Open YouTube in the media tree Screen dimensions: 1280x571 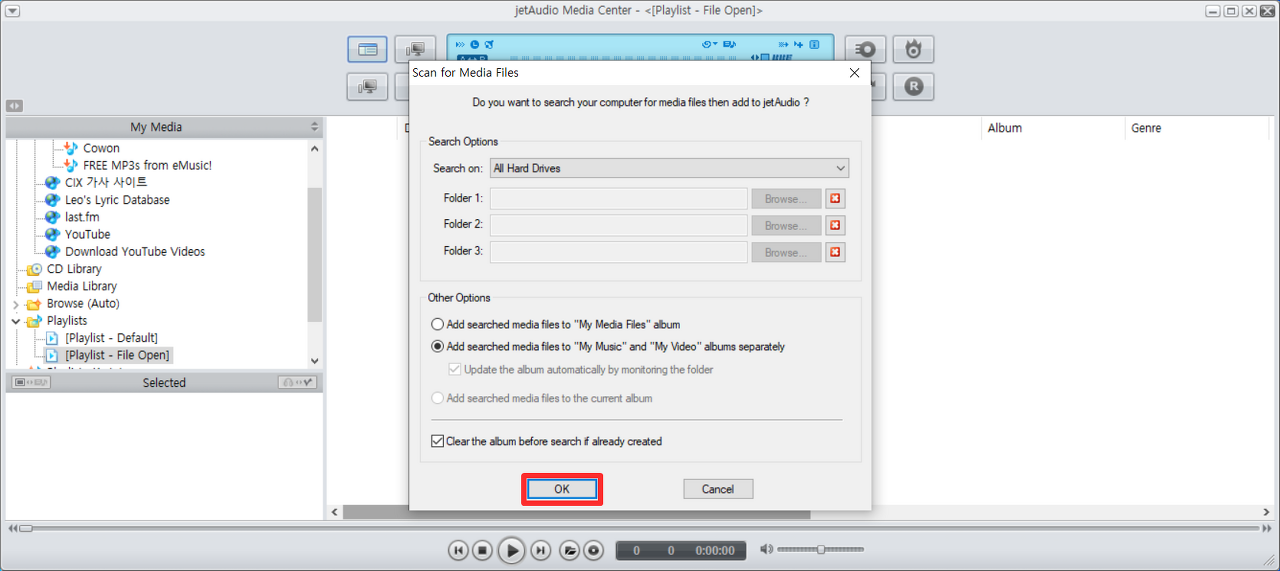pyautogui.click(x=88, y=234)
